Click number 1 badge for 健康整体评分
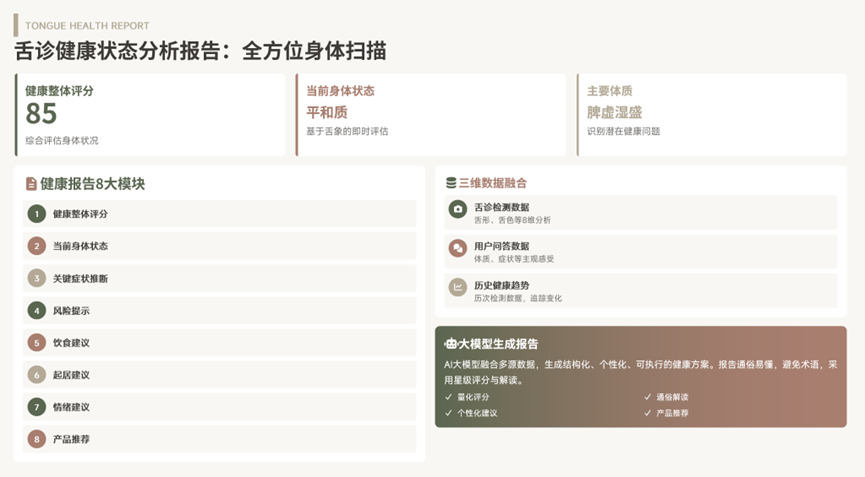 tap(37, 214)
